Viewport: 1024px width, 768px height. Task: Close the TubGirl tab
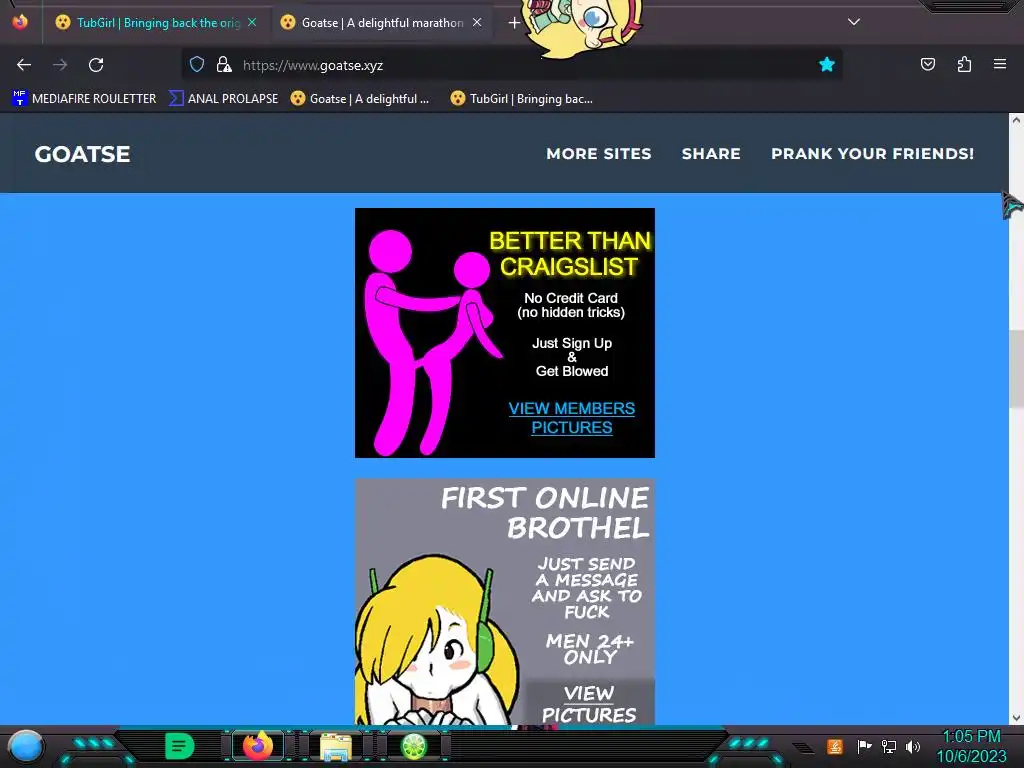pyautogui.click(x=252, y=22)
